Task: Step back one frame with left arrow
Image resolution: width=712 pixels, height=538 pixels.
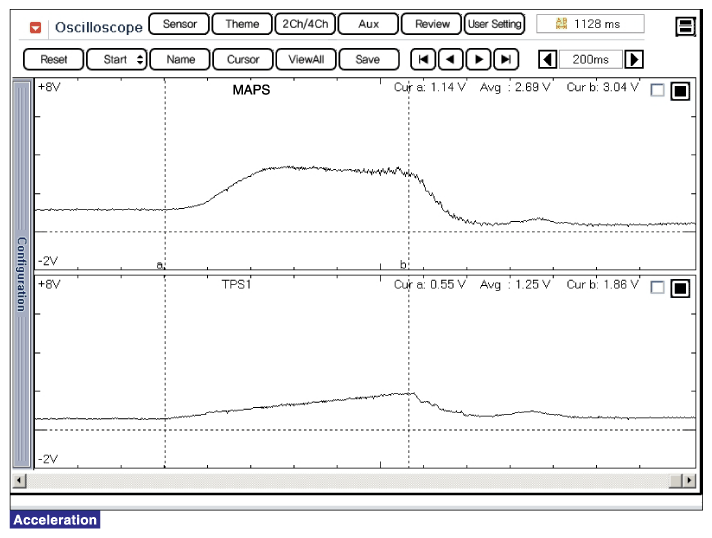Action: tap(451, 59)
